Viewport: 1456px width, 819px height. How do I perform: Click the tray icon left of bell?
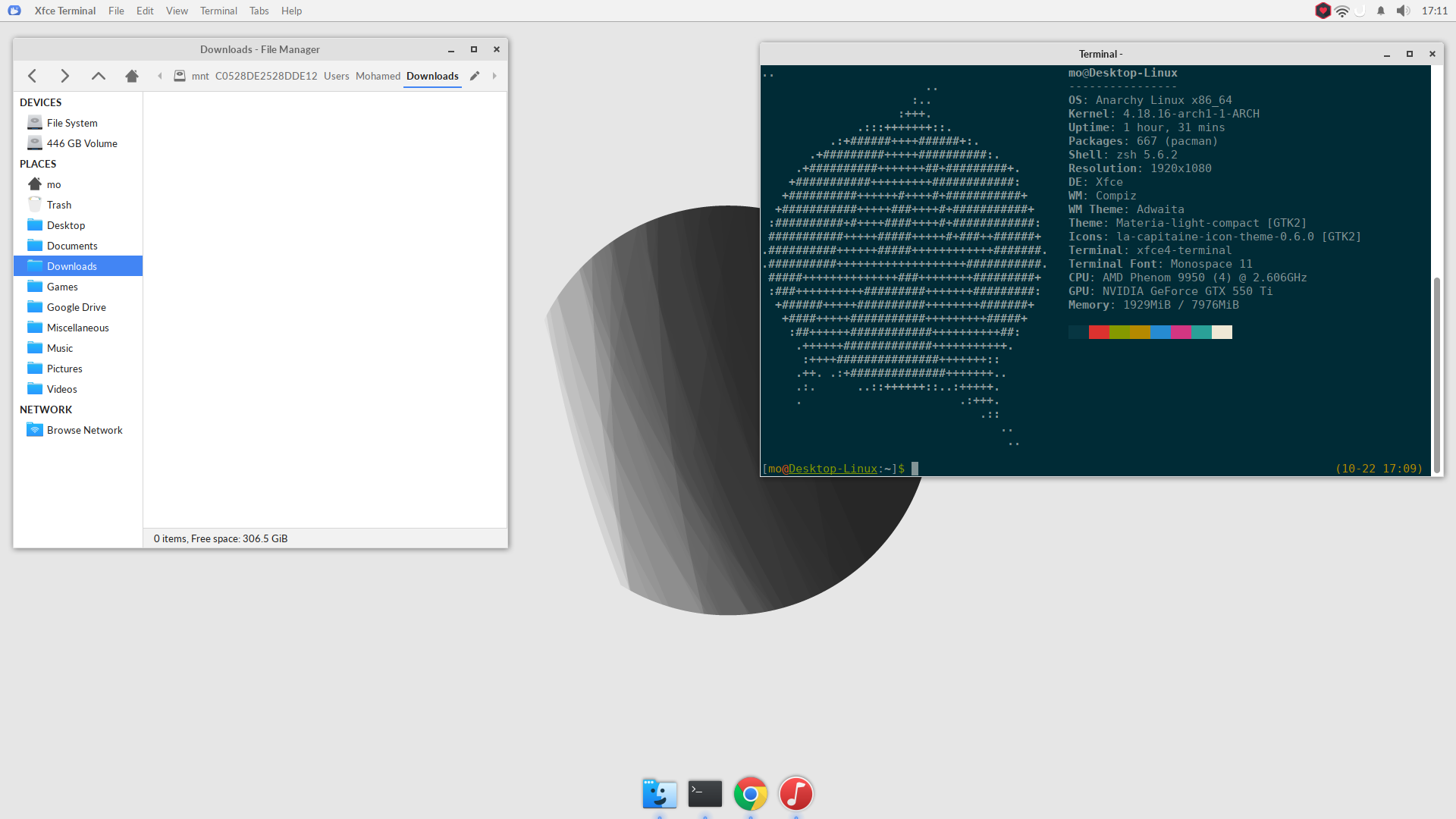coord(1361,11)
